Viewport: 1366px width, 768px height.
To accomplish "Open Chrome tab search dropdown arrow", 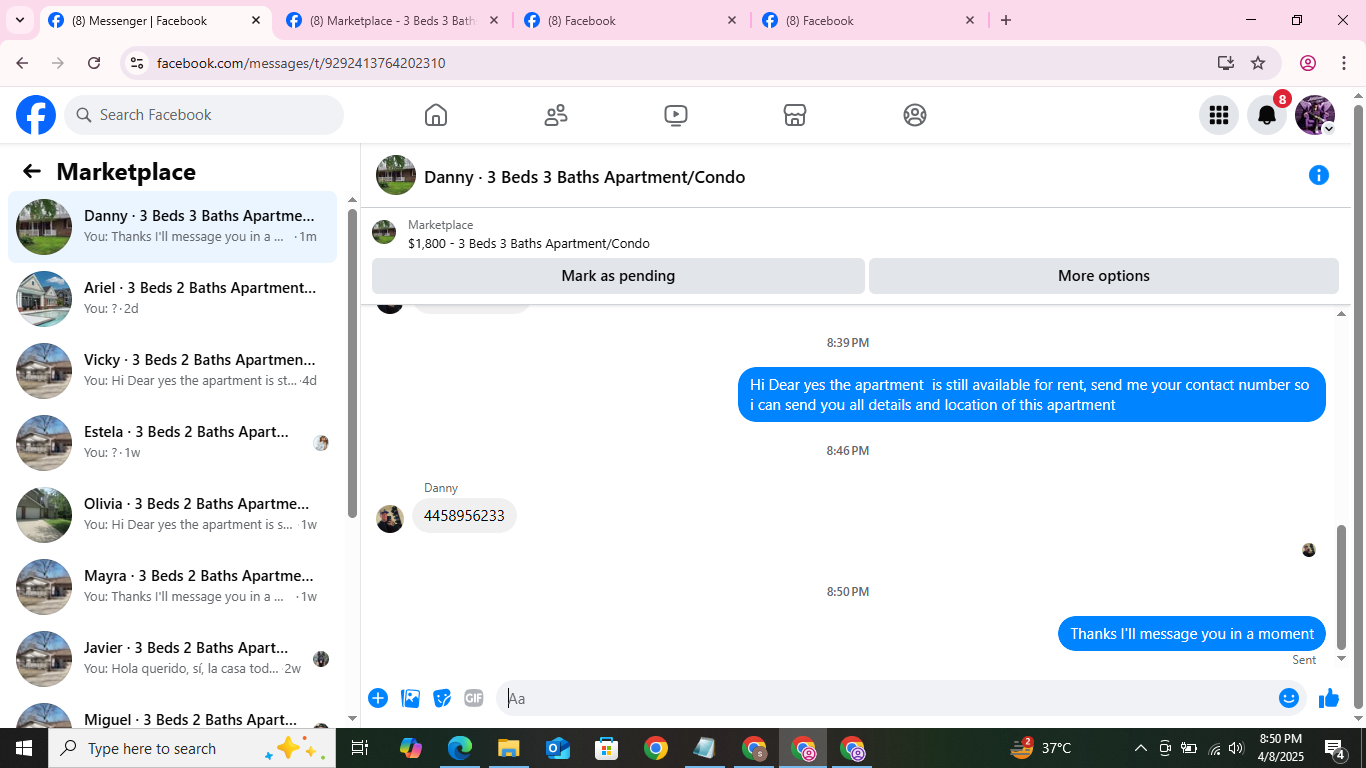I will point(19,20).
